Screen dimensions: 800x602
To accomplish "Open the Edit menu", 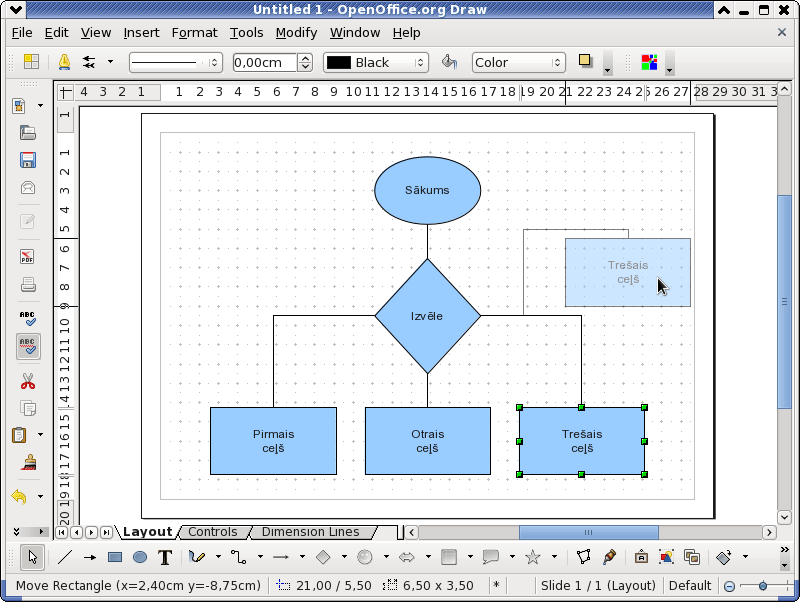I will coord(56,33).
